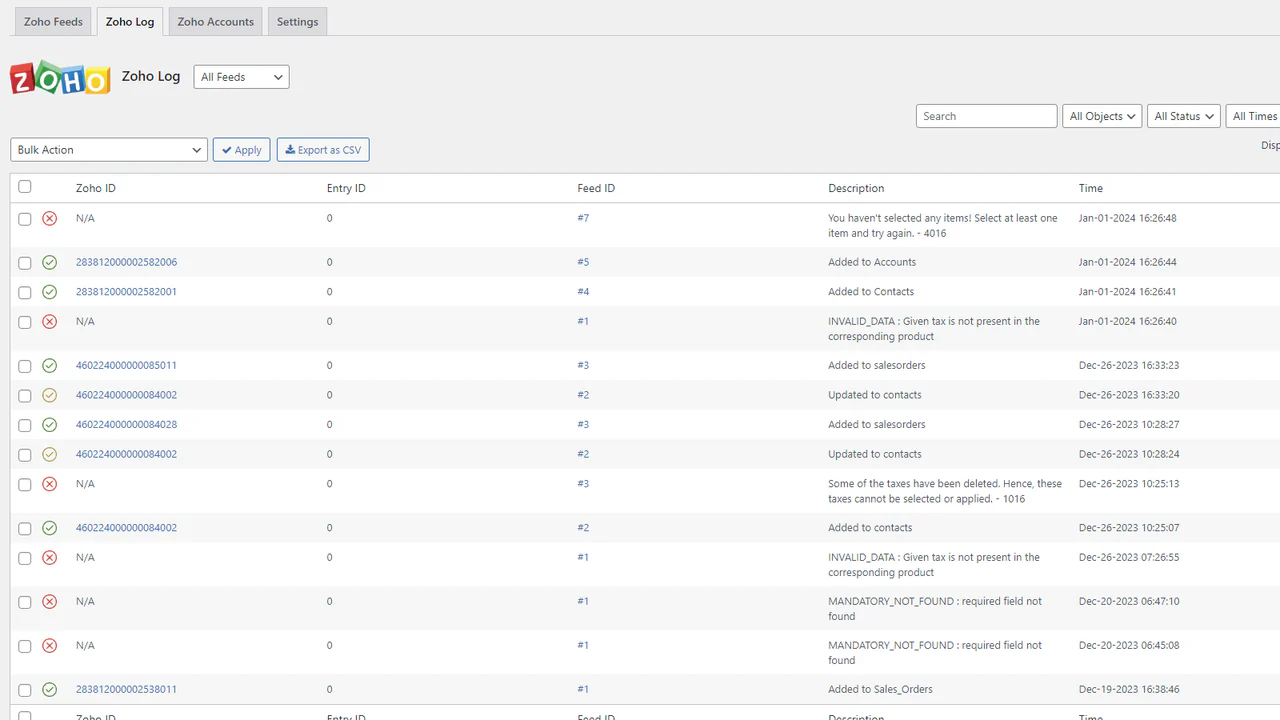This screenshot has width=1280, height=720.
Task: Click inside the Search field
Action: pos(986,116)
